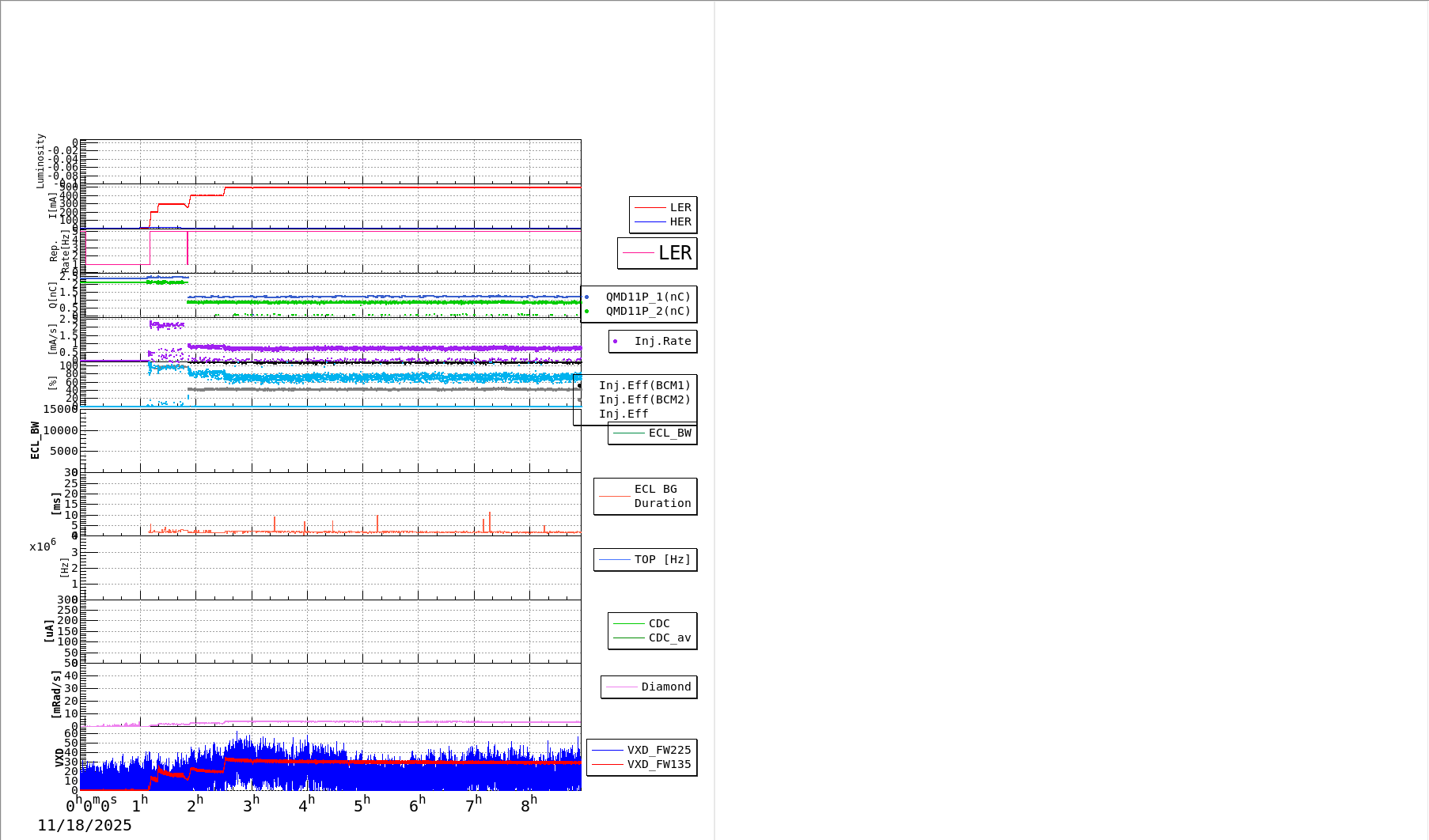Click the CDC_av legend entry
Viewport: 1429px width, 840px height.
coord(653,638)
